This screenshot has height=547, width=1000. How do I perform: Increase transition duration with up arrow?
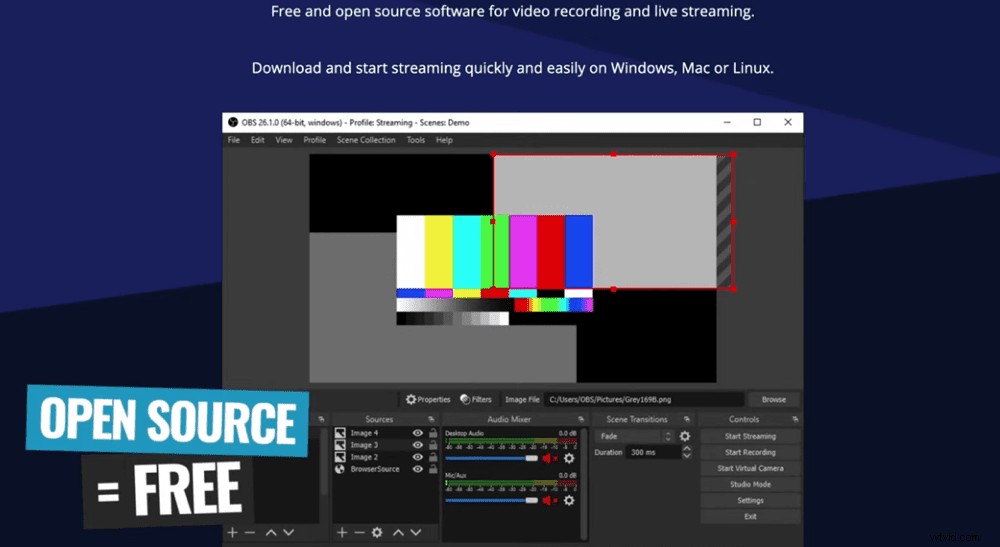pyautogui.click(x=686, y=449)
